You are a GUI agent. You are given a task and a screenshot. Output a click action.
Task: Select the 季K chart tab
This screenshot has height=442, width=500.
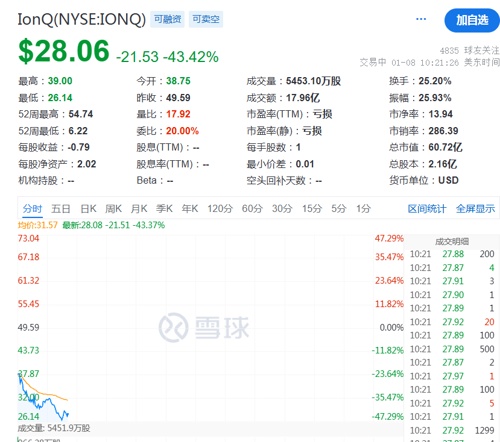click(164, 209)
